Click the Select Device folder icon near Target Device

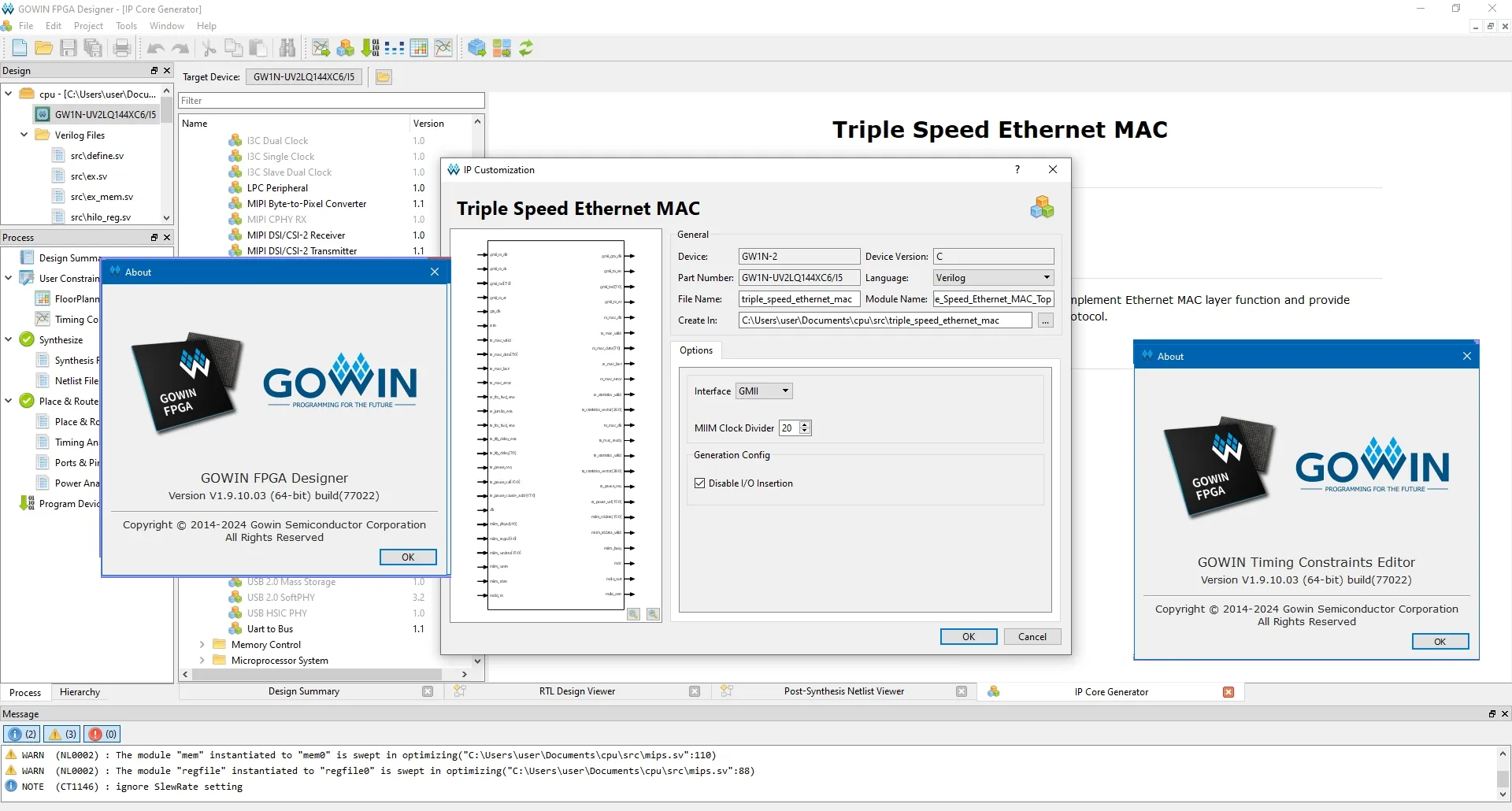click(x=384, y=76)
